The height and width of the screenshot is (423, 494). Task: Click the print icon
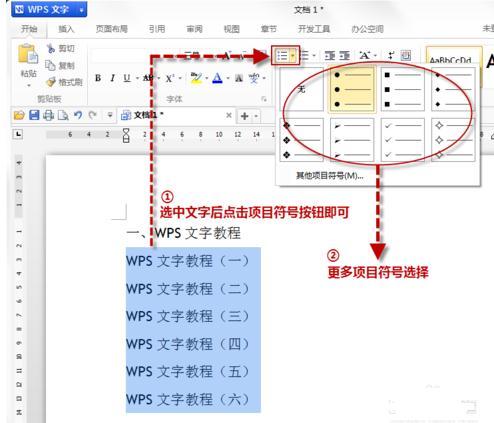[49, 115]
